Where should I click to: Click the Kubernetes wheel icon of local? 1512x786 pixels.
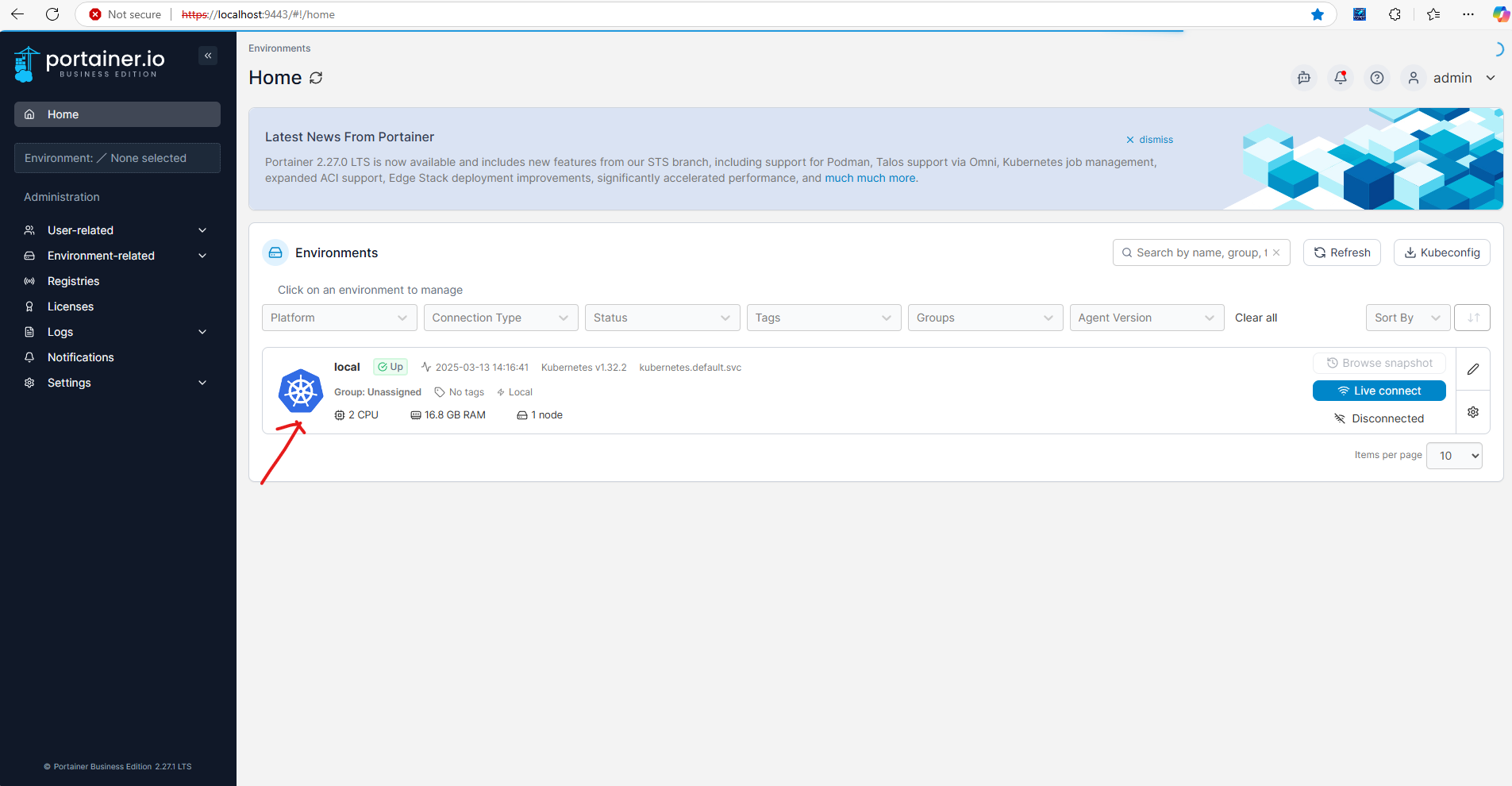coord(301,391)
